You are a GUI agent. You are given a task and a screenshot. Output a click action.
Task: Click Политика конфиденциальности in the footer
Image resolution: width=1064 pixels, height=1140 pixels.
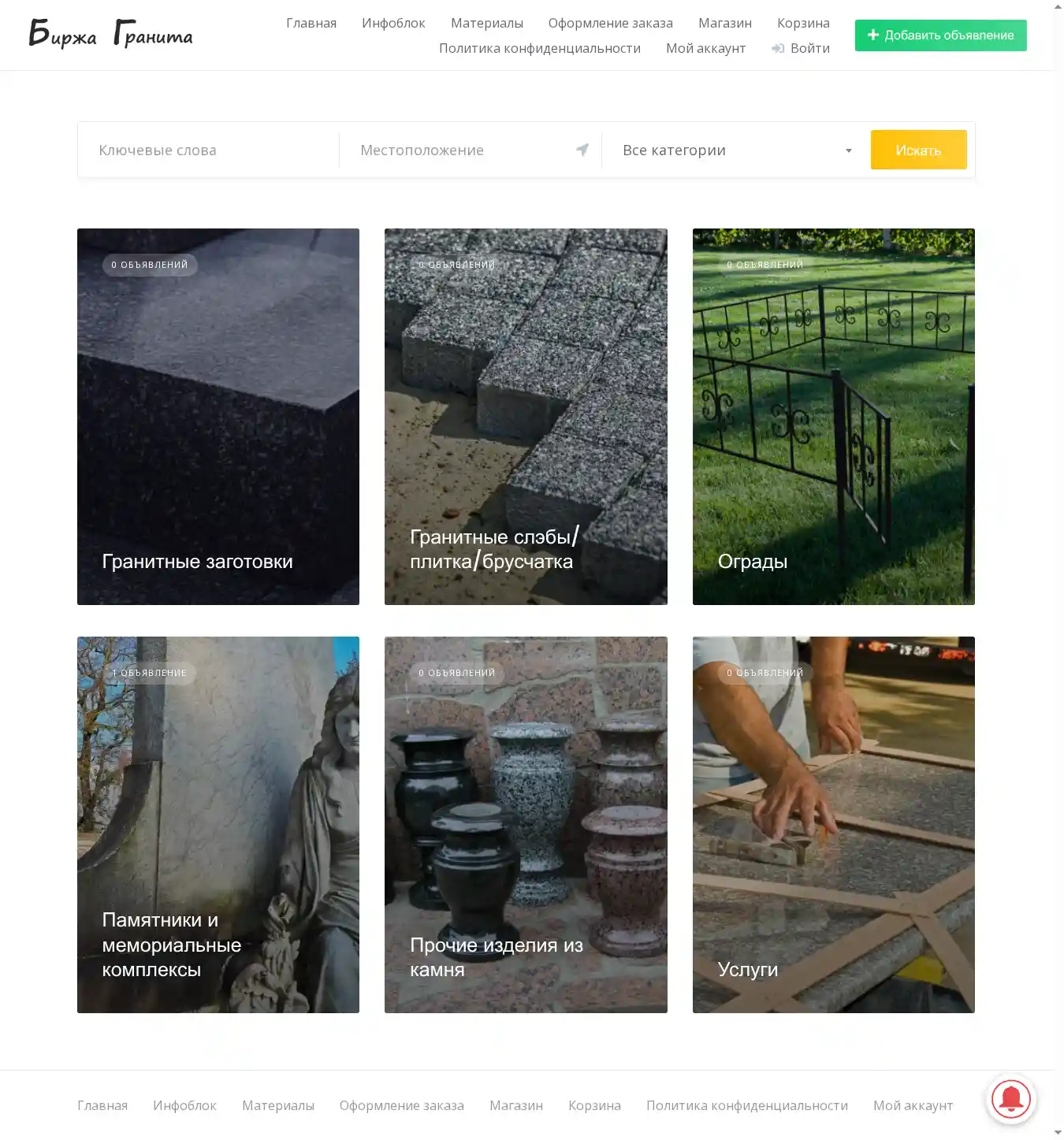click(747, 1105)
